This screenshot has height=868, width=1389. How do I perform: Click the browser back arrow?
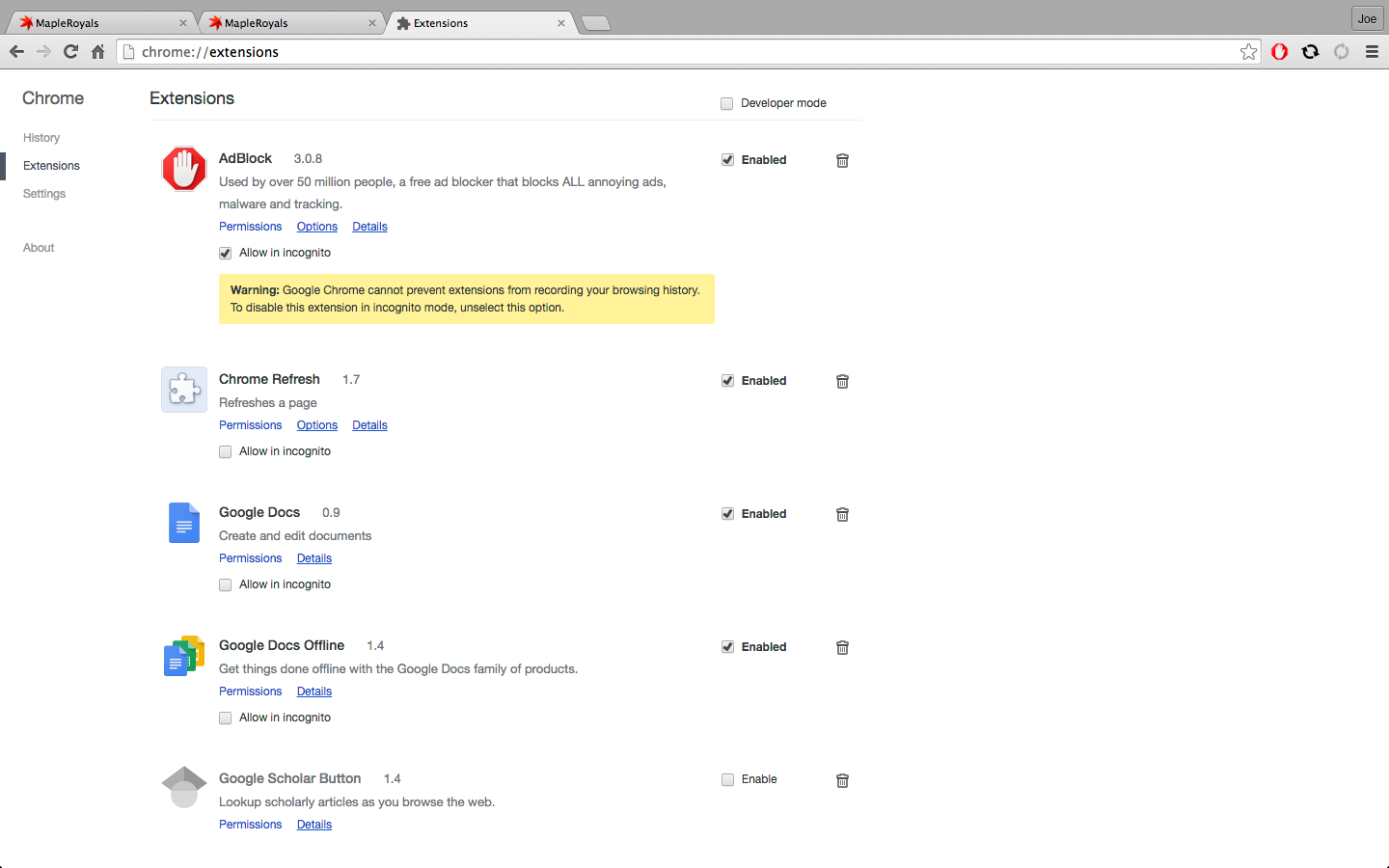pyautogui.click(x=16, y=52)
